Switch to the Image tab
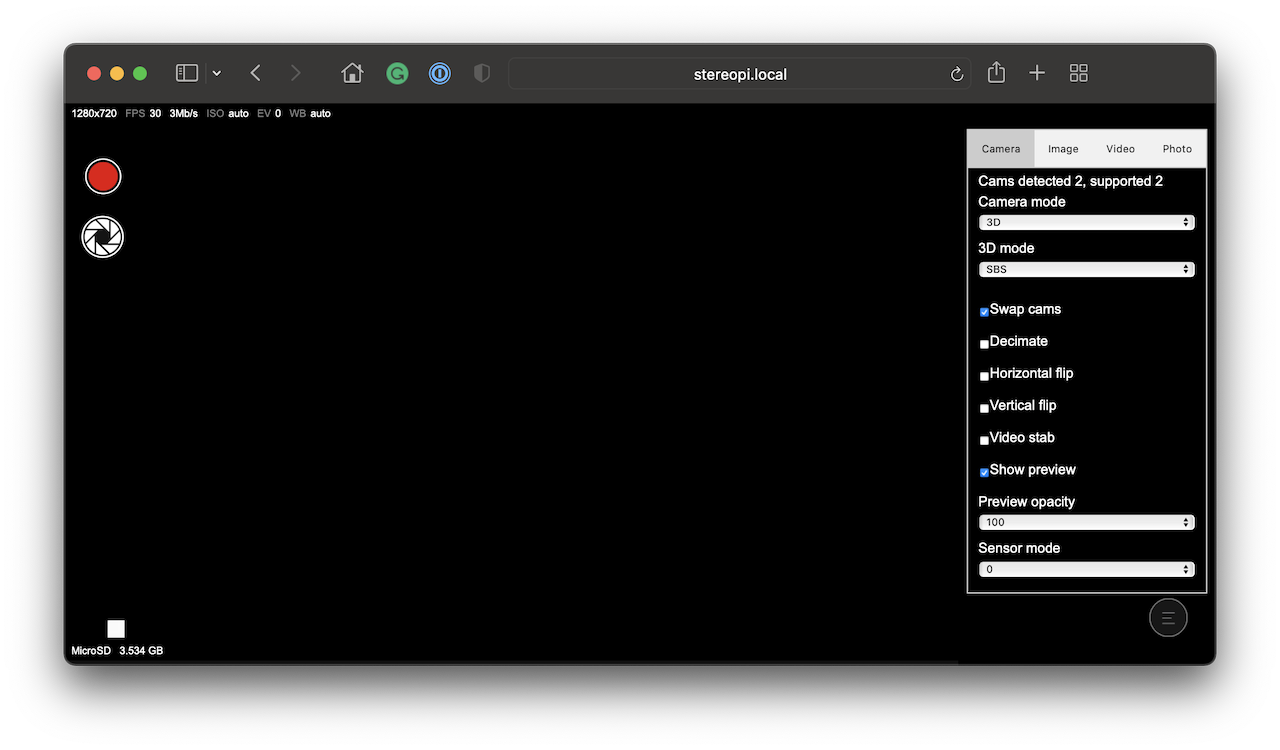1280x750 pixels. pos(1063,149)
